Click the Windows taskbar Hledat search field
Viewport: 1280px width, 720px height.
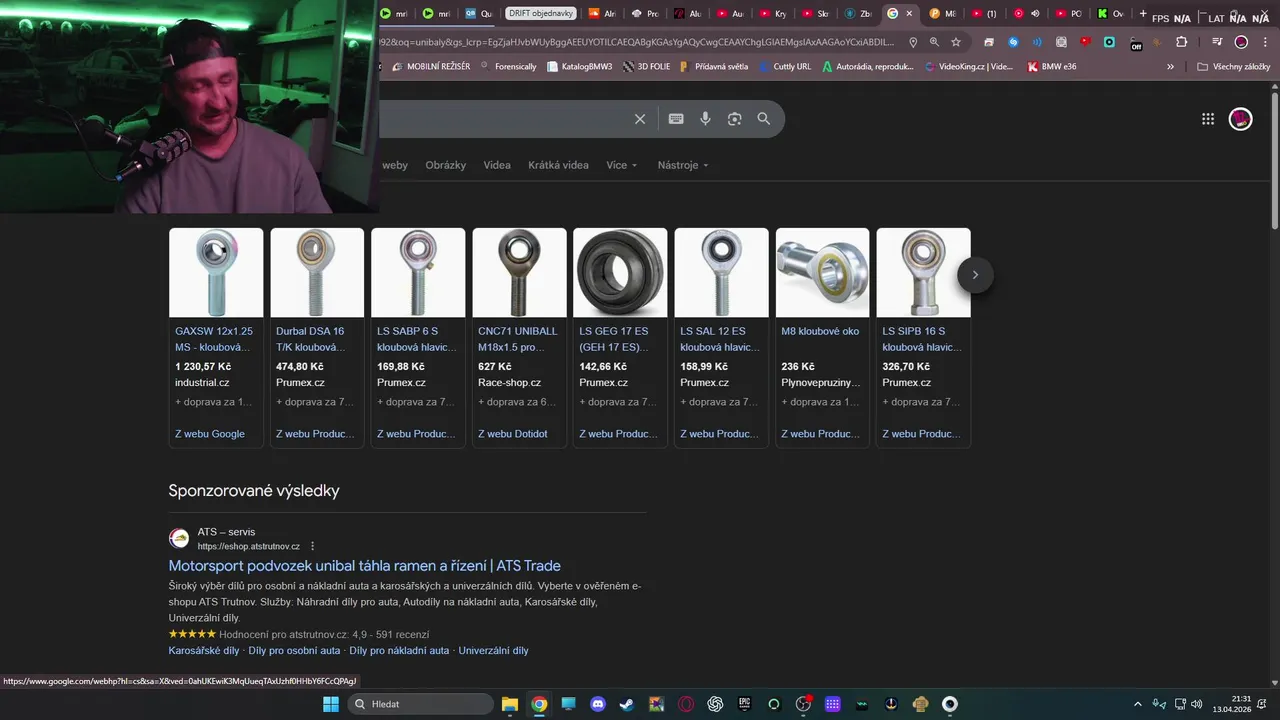click(x=420, y=704)
